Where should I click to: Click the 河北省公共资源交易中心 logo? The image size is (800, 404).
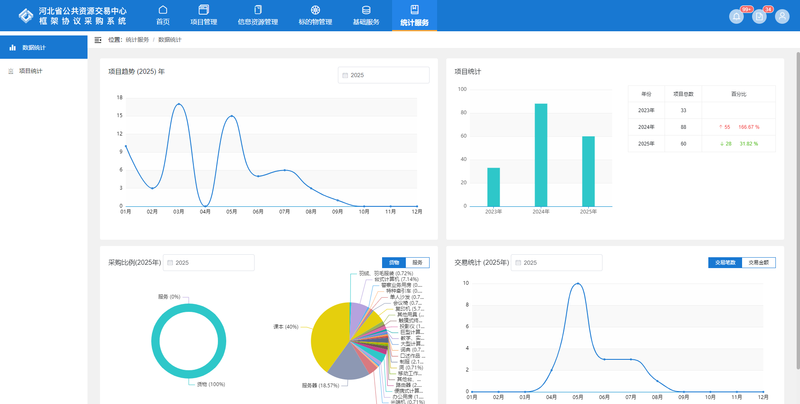(x=25, y=15)
